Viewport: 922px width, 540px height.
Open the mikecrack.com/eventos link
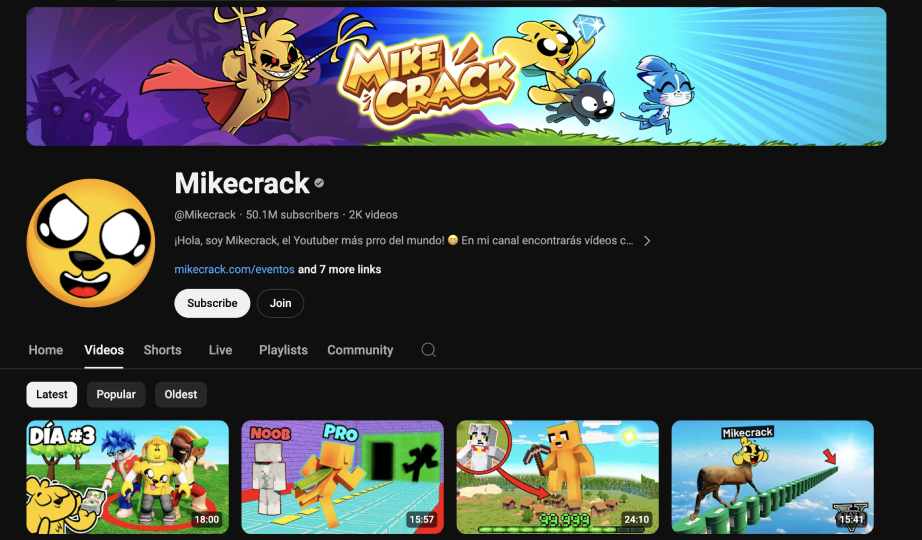pos(235,269)
